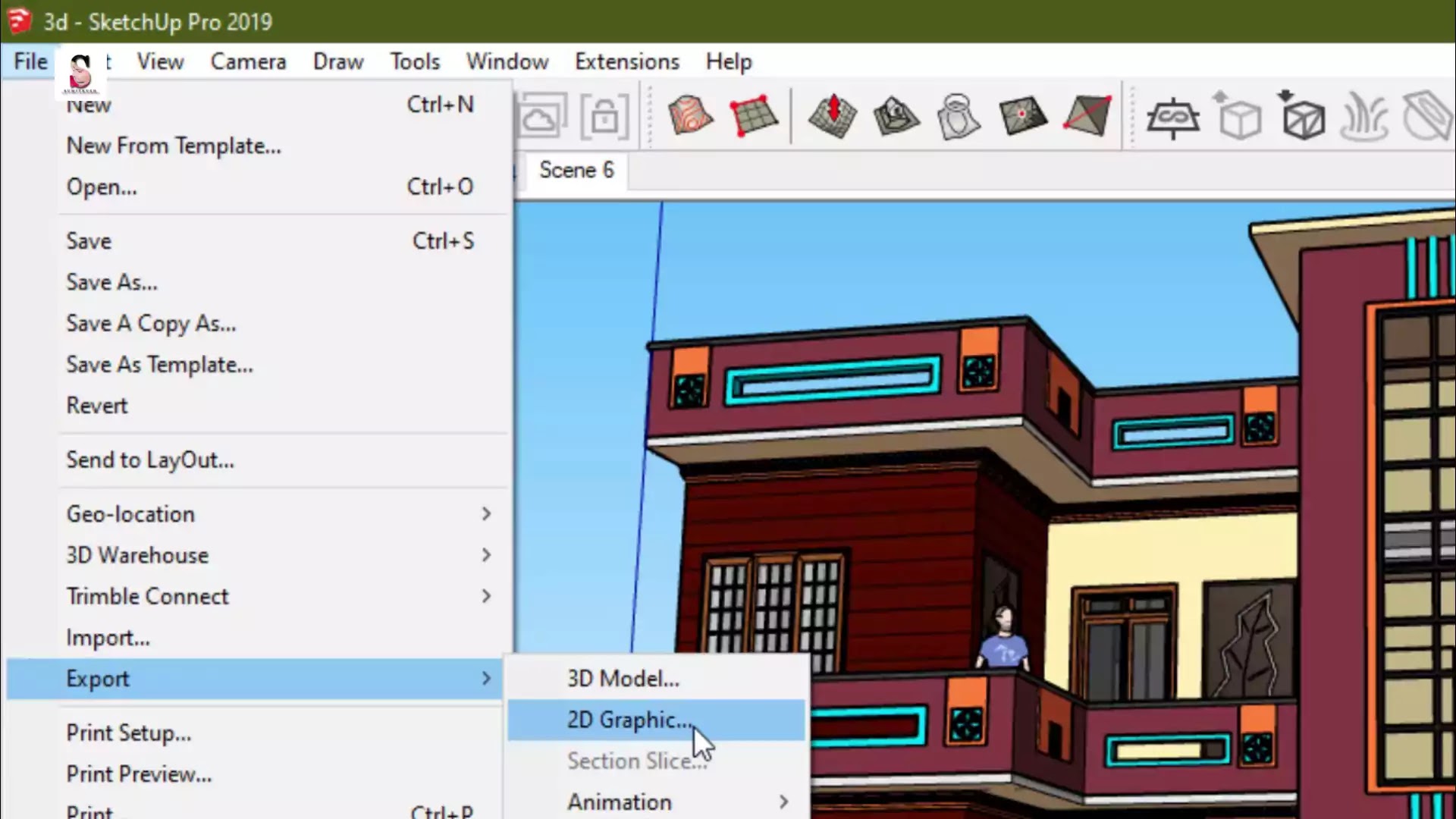Viewport: 1456px width, 819px height.
Task: Select the From Scratch sandbox grid tool
Action: click(x=753, y=116)
